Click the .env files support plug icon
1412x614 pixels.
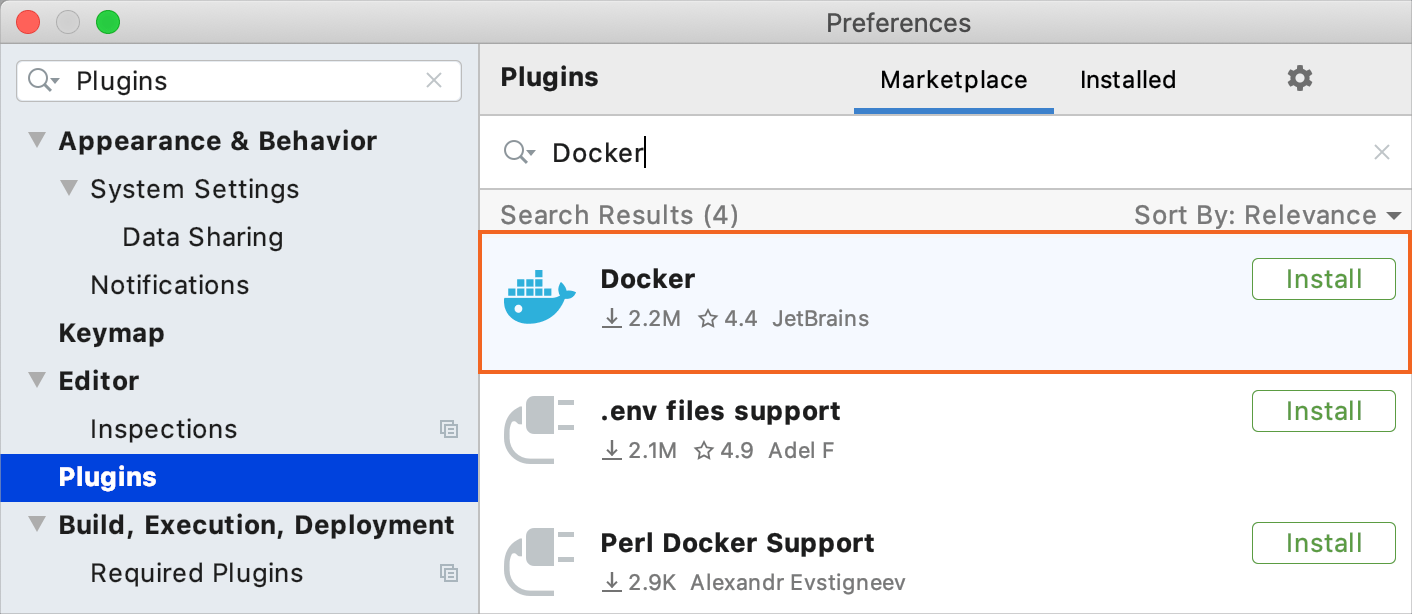pos(540,430)
